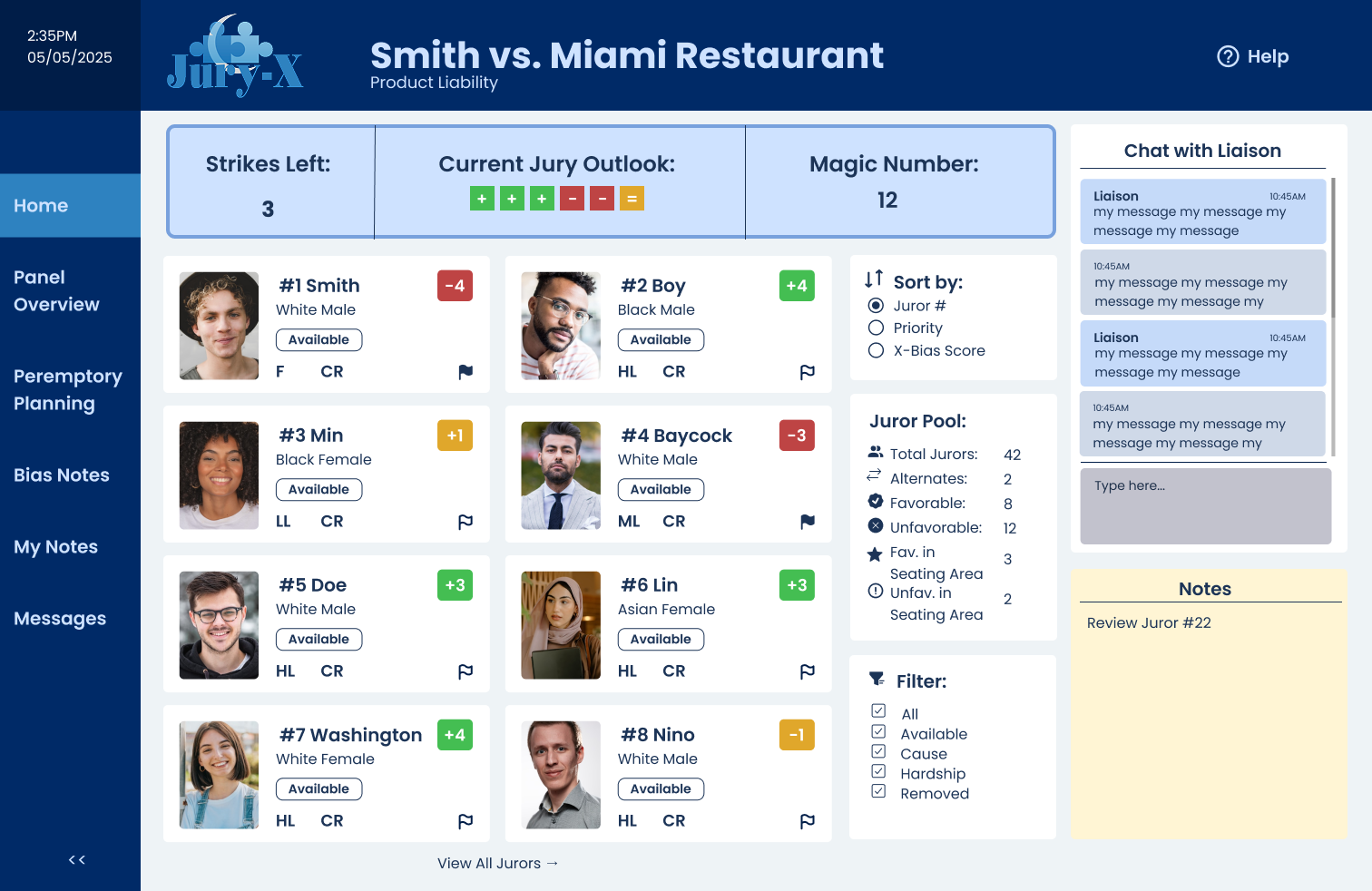Image resolution: width=1372 pixels, height=891 pixels.
Task: Go to Peremptory Planning page
Action: tap(70, 389)
